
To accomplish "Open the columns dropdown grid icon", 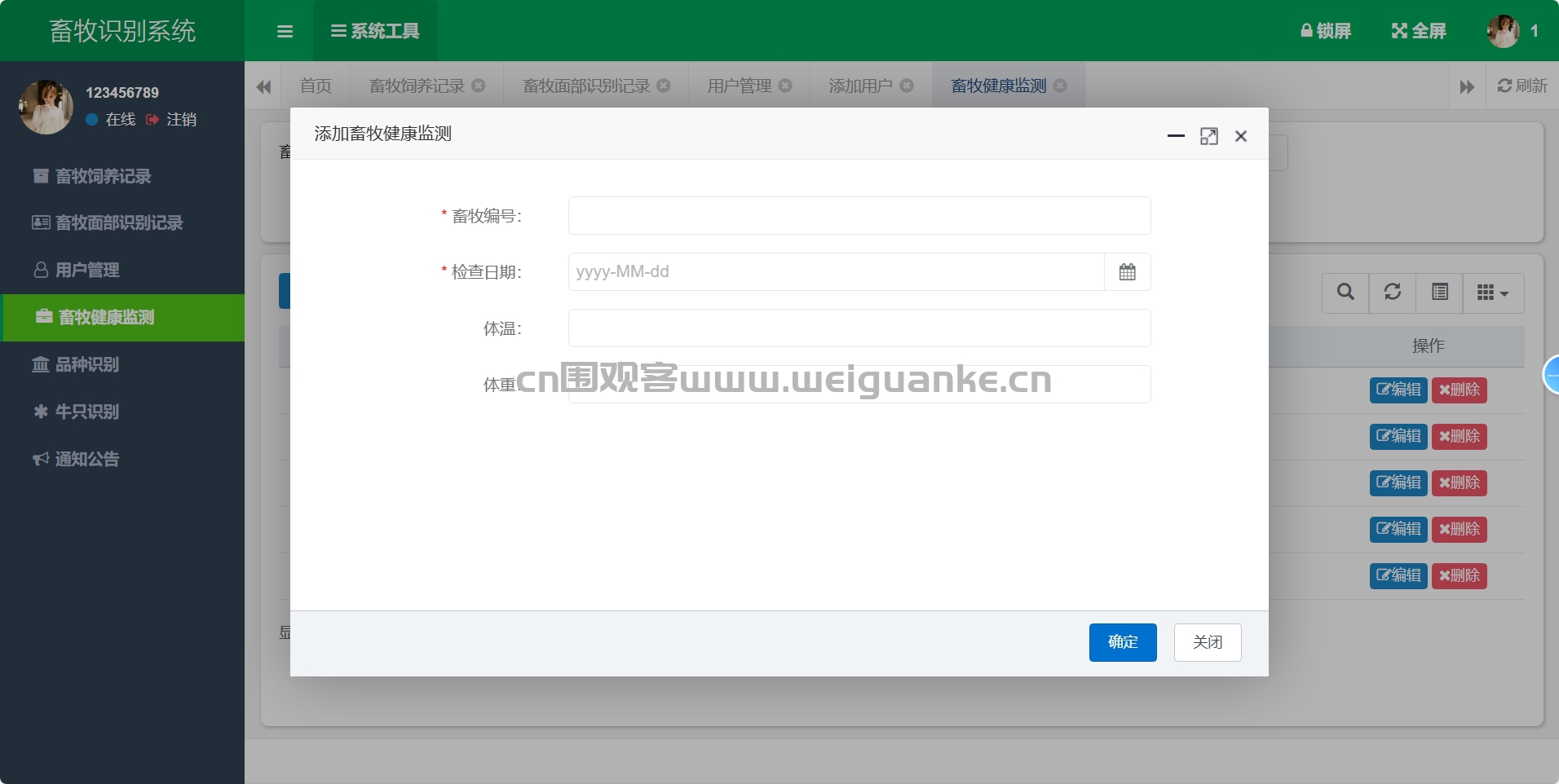I will 1494,293.
